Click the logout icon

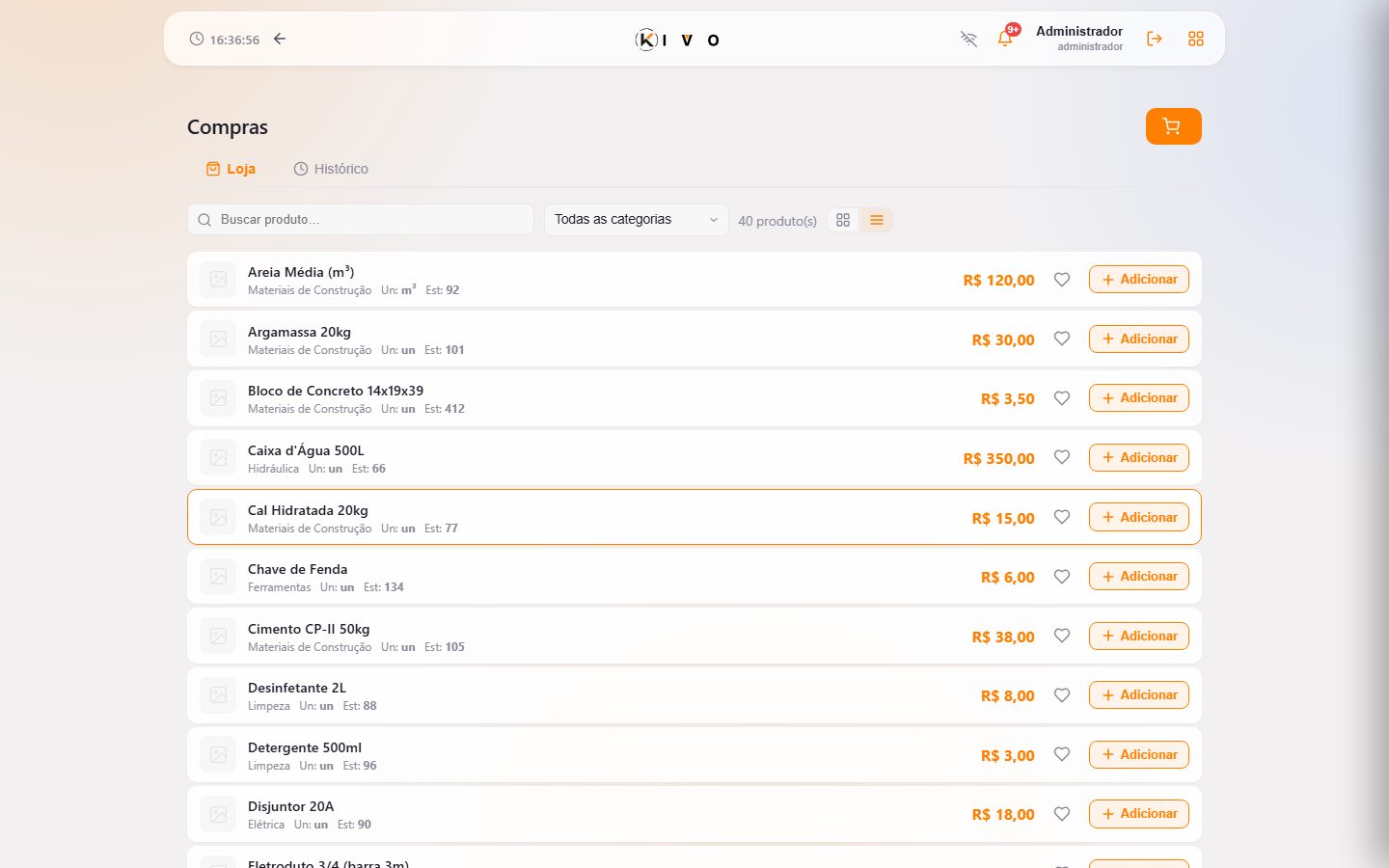(x=1154, y=39)
